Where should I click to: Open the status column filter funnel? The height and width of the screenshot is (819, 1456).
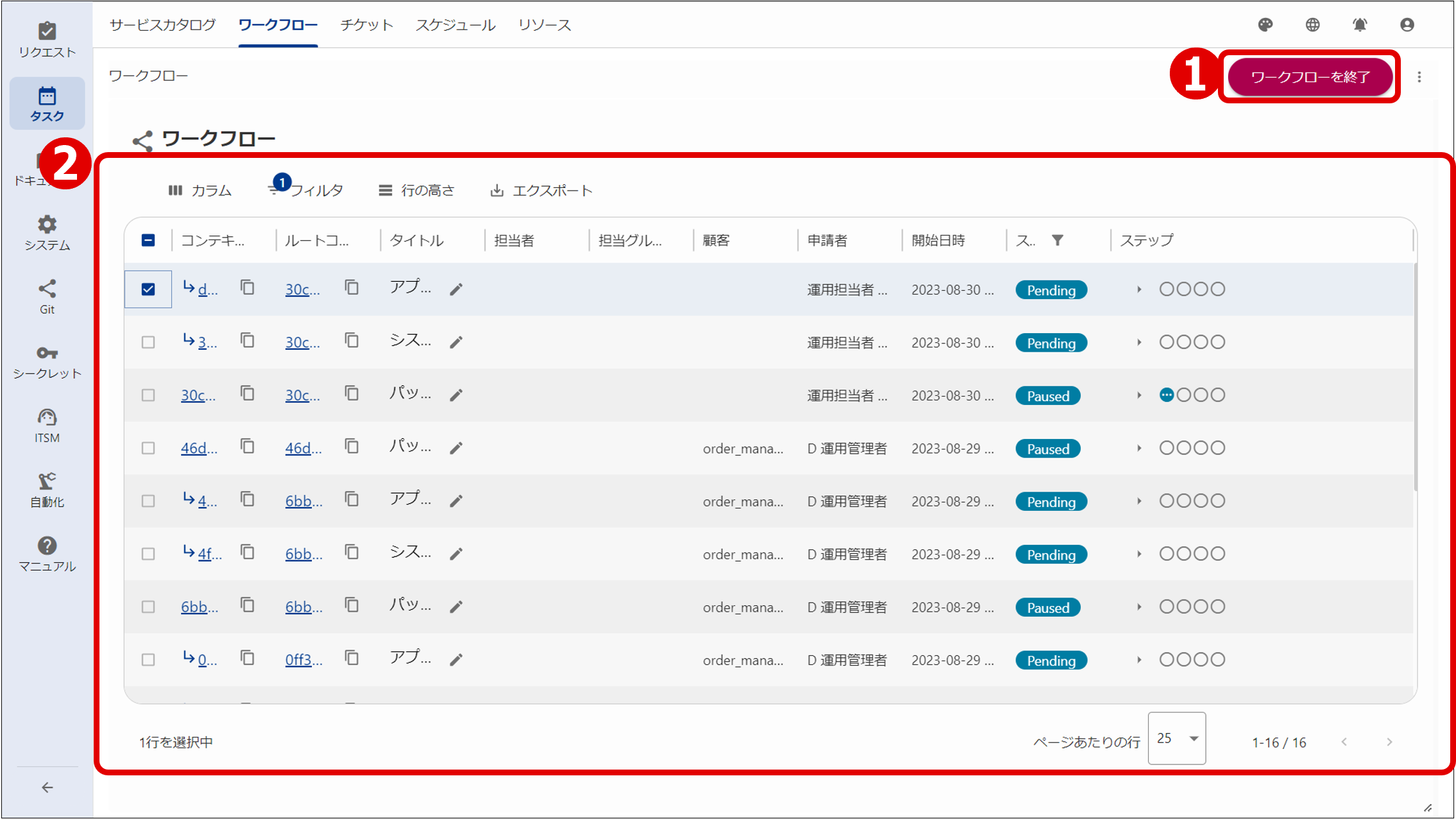point(1058,239)
